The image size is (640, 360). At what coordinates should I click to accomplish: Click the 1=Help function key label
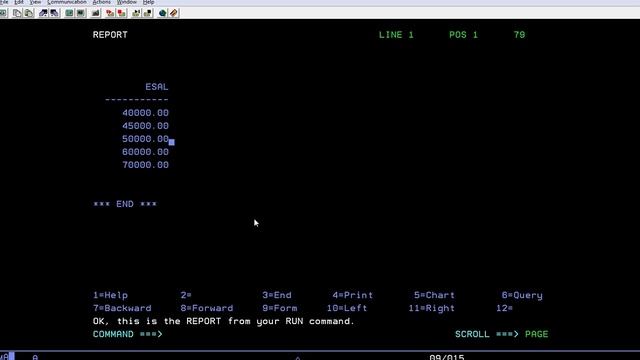tap(110, 295)
